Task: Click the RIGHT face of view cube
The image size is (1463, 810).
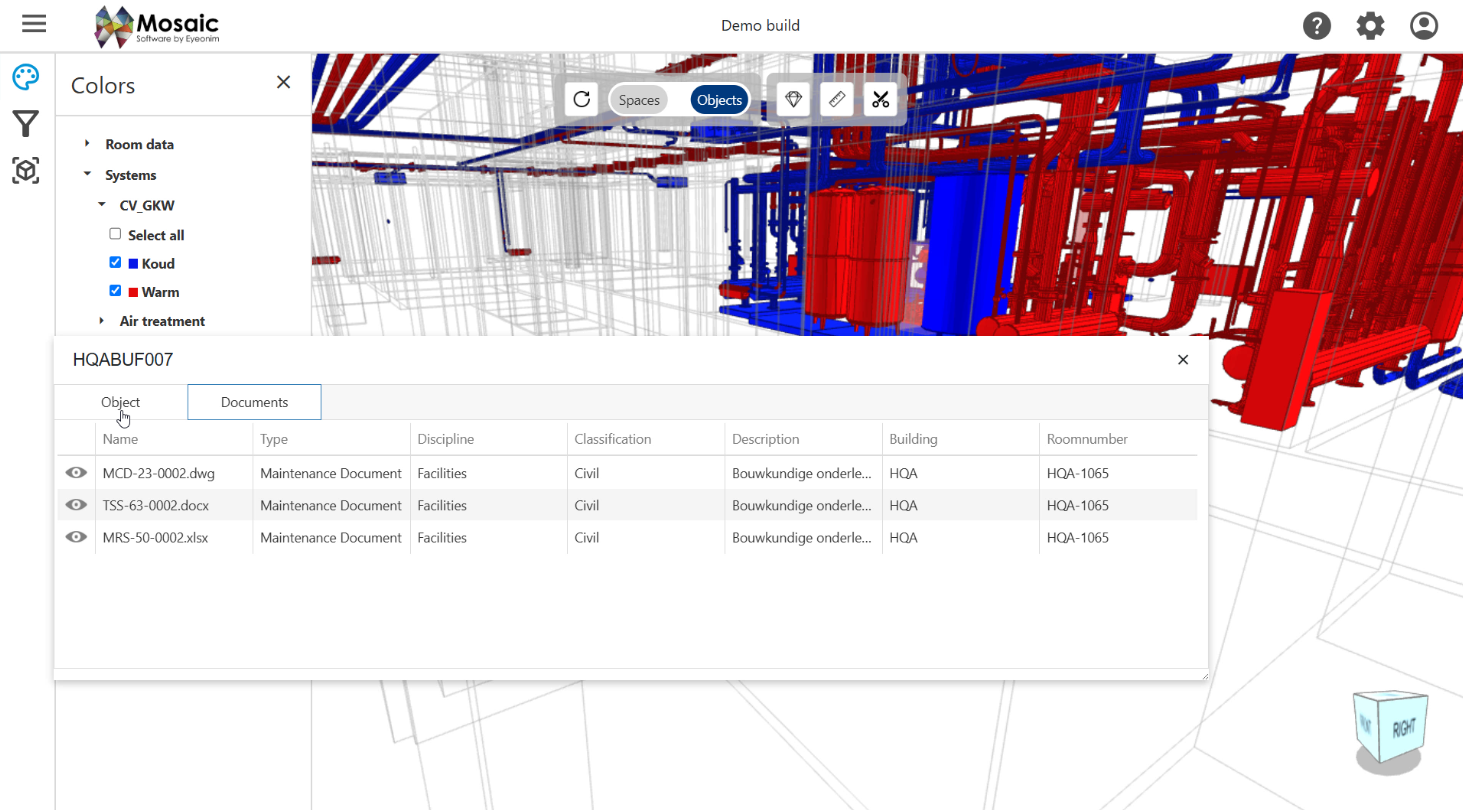Action: coord(1404,728)
